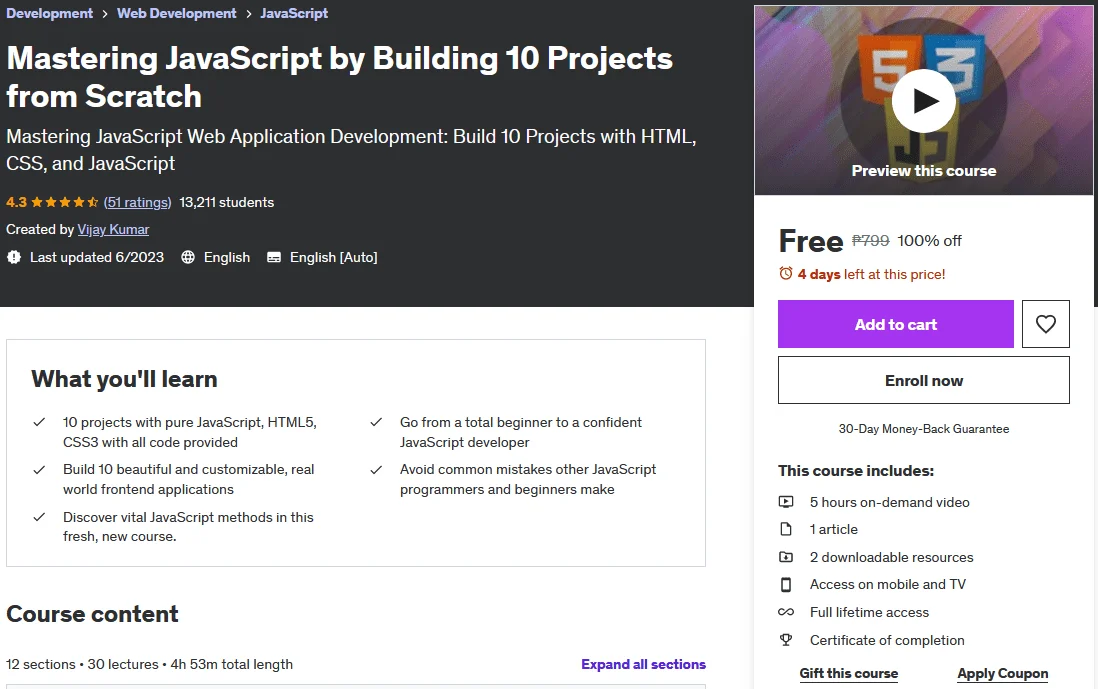Click the chevron after the Development breadcrumb

(104, 14)
